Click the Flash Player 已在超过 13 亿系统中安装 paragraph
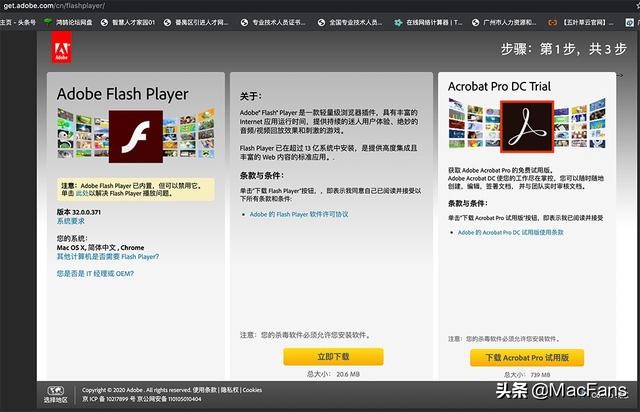The image size is (640, 412). pyautogui.click(x=329, y=152)
